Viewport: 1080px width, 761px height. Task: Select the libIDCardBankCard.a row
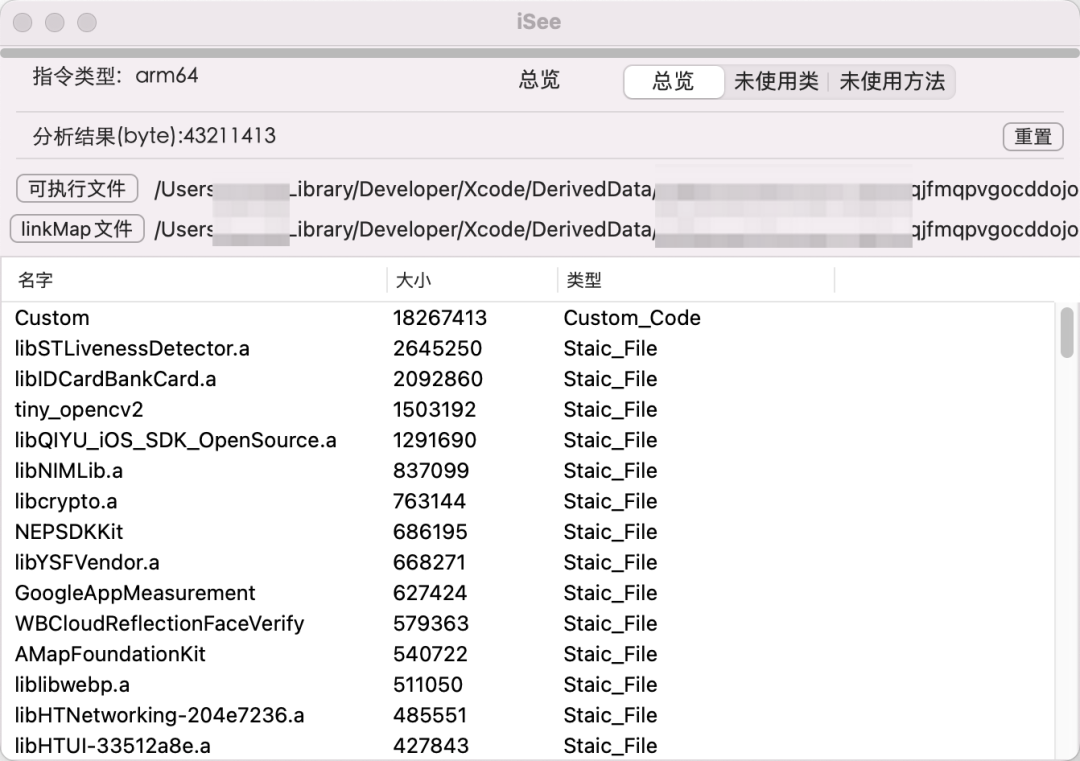528,379
